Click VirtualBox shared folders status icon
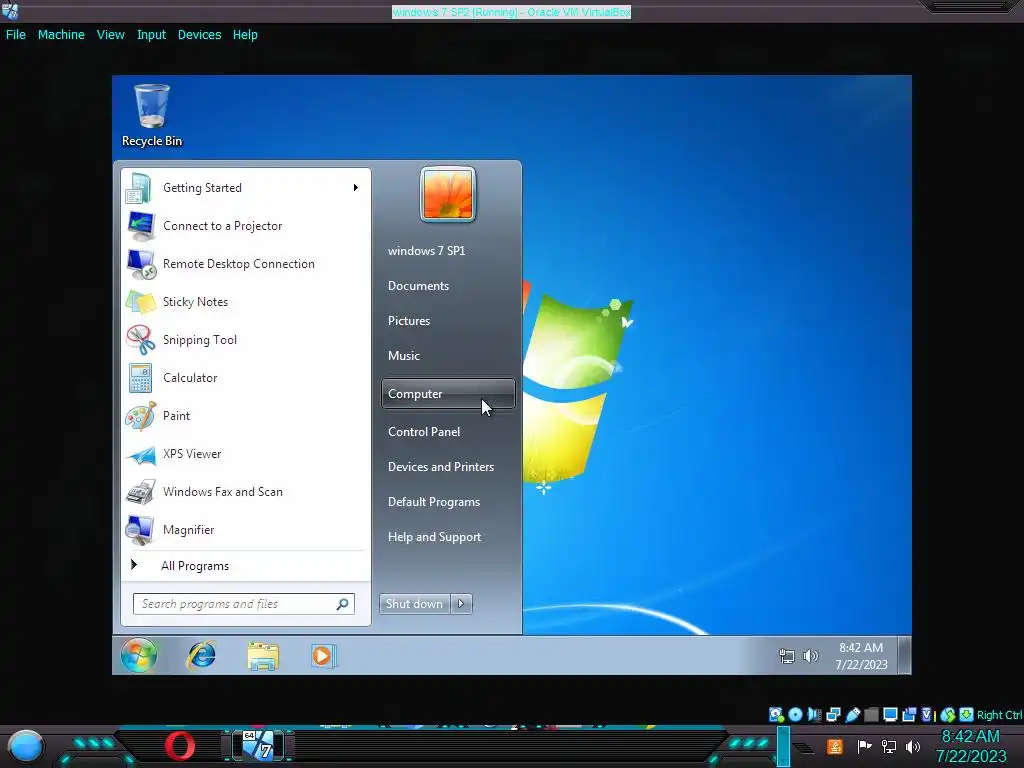1024x768 pixels. click(871, 715)
